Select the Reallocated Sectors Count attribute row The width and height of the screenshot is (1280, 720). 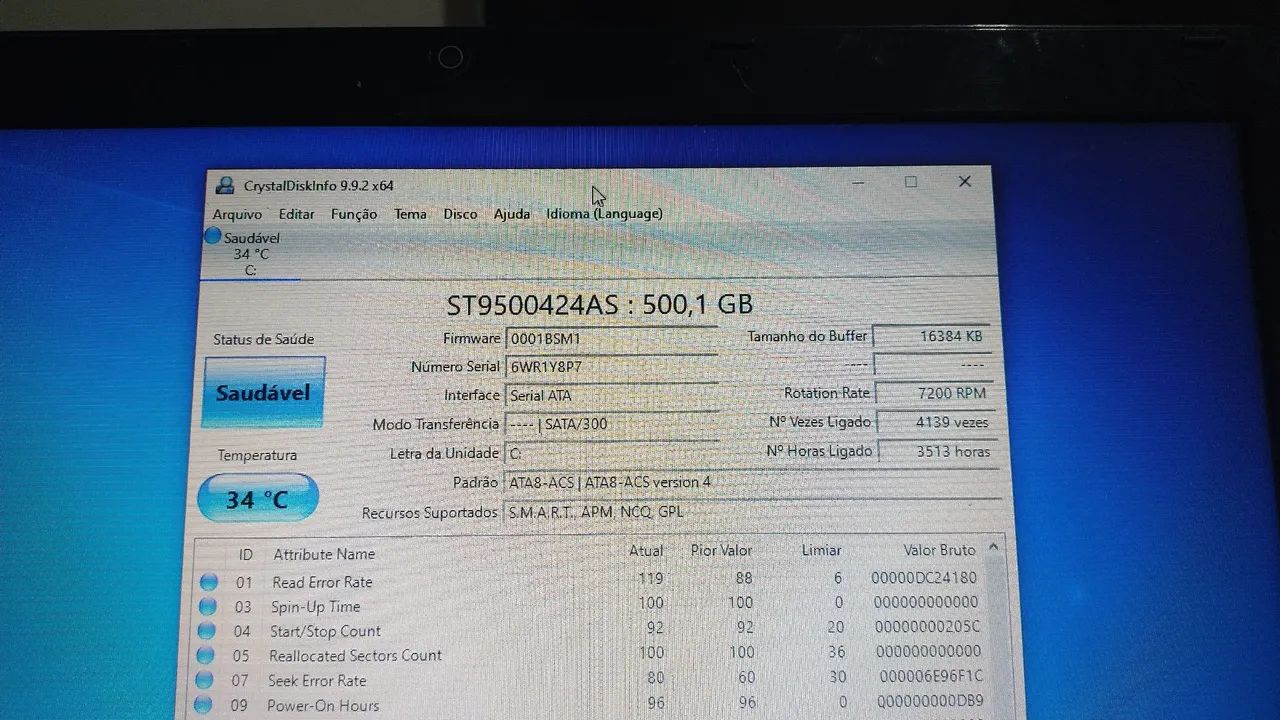(x=590, y=654)
